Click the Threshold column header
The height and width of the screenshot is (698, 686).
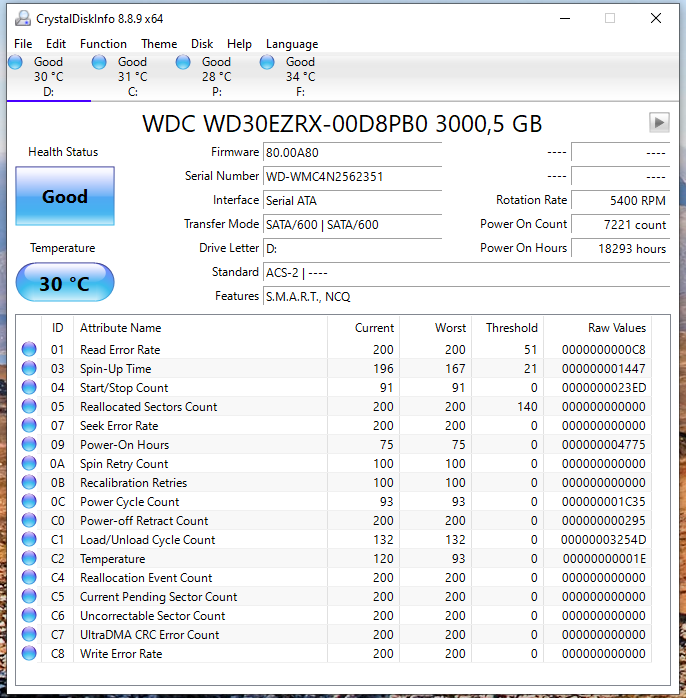coord(507,328)
